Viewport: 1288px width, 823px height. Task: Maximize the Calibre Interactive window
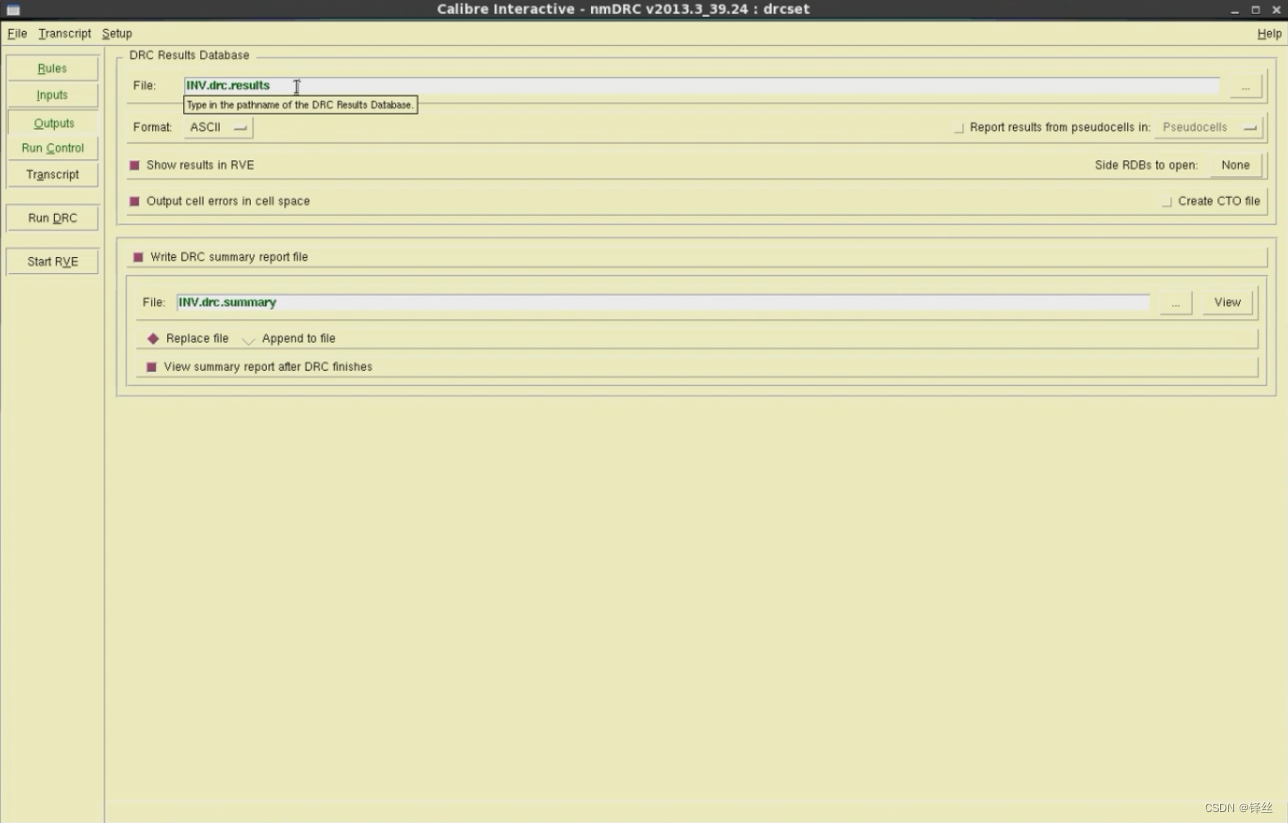pos(1256,10)
